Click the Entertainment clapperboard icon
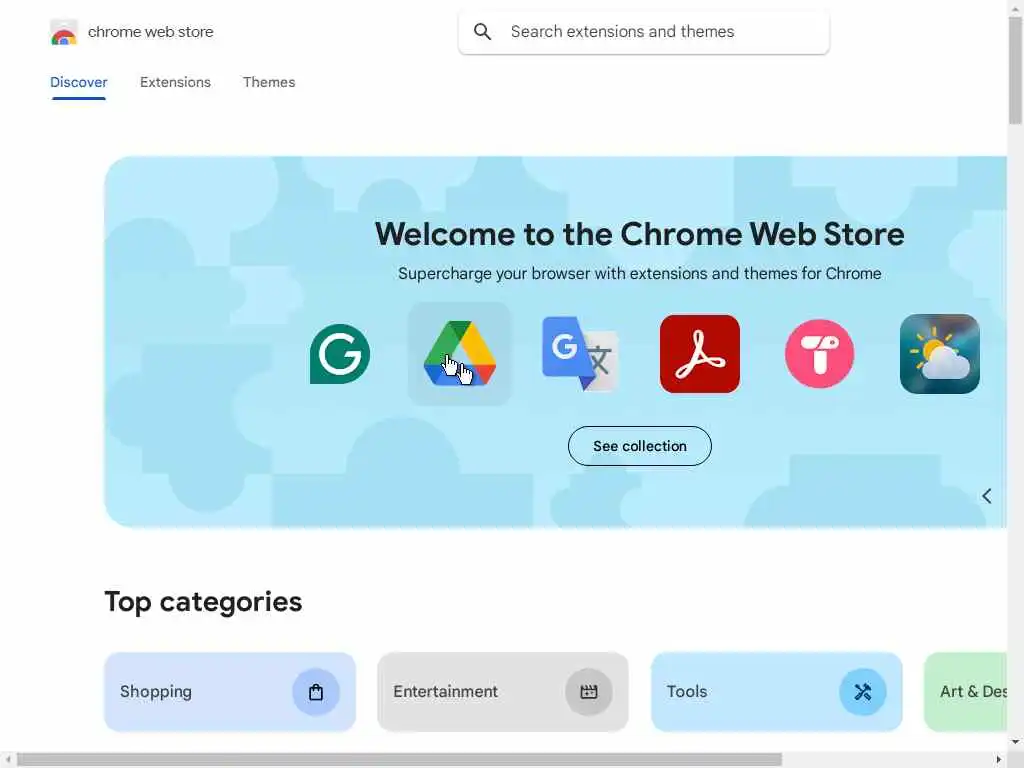The height and width of the screenshot is (768, 1024). click(588, 692)
